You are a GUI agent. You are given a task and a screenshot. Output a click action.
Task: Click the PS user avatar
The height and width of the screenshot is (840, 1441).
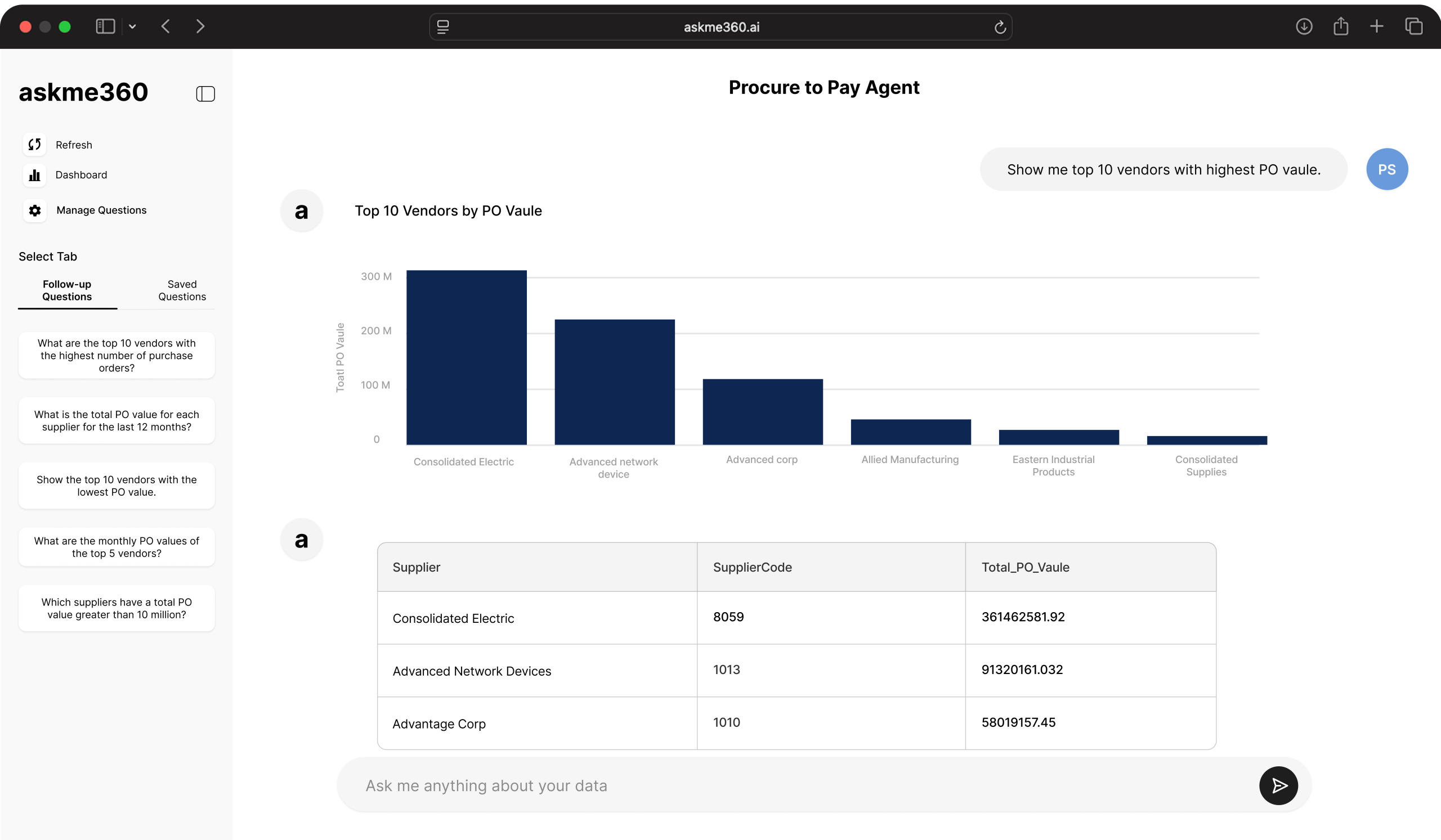click(x=1386, y=169)
